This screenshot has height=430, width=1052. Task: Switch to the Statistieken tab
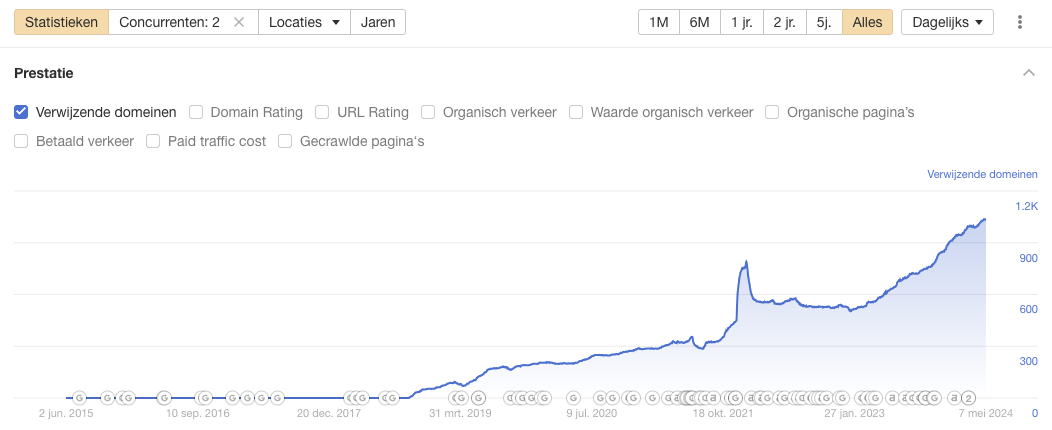click(61, 22)
